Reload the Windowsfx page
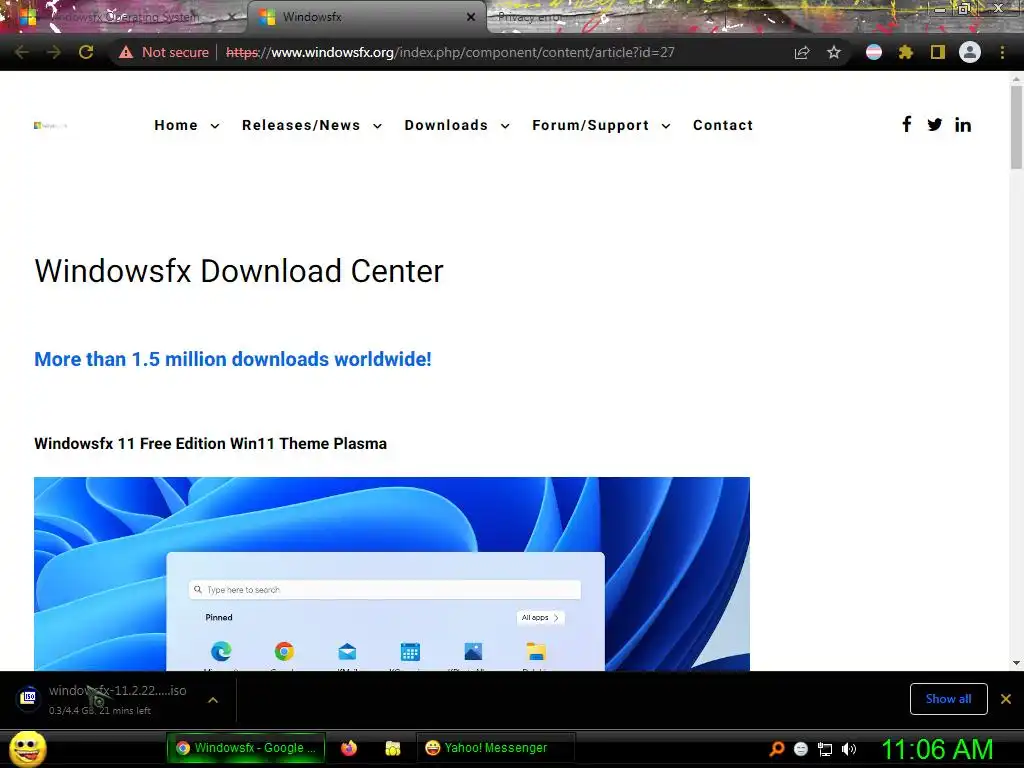Viewport: 1024px width, 768px height. (86, 52)
